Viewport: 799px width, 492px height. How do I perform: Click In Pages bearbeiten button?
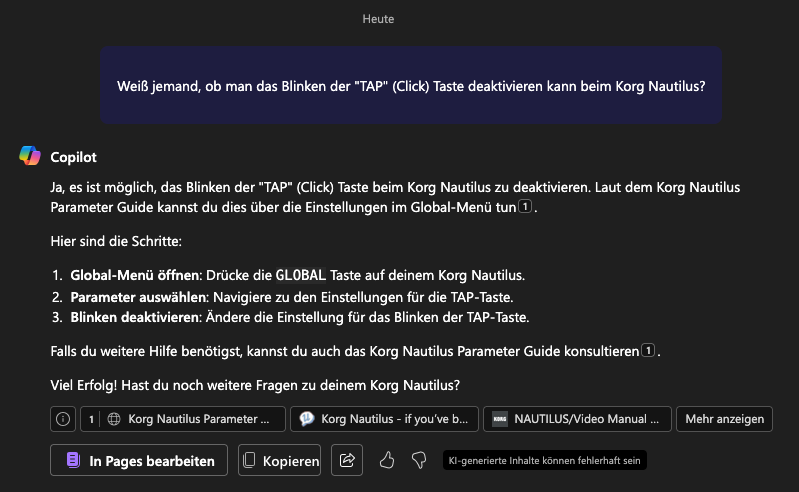click(x=139, y=460)
